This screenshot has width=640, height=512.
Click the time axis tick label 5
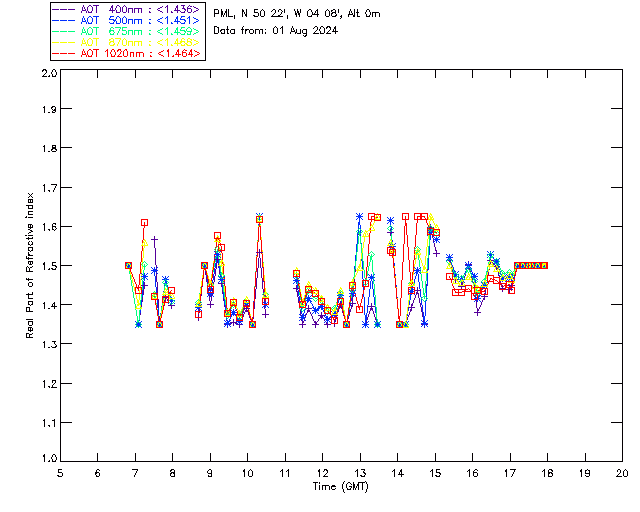60,473
